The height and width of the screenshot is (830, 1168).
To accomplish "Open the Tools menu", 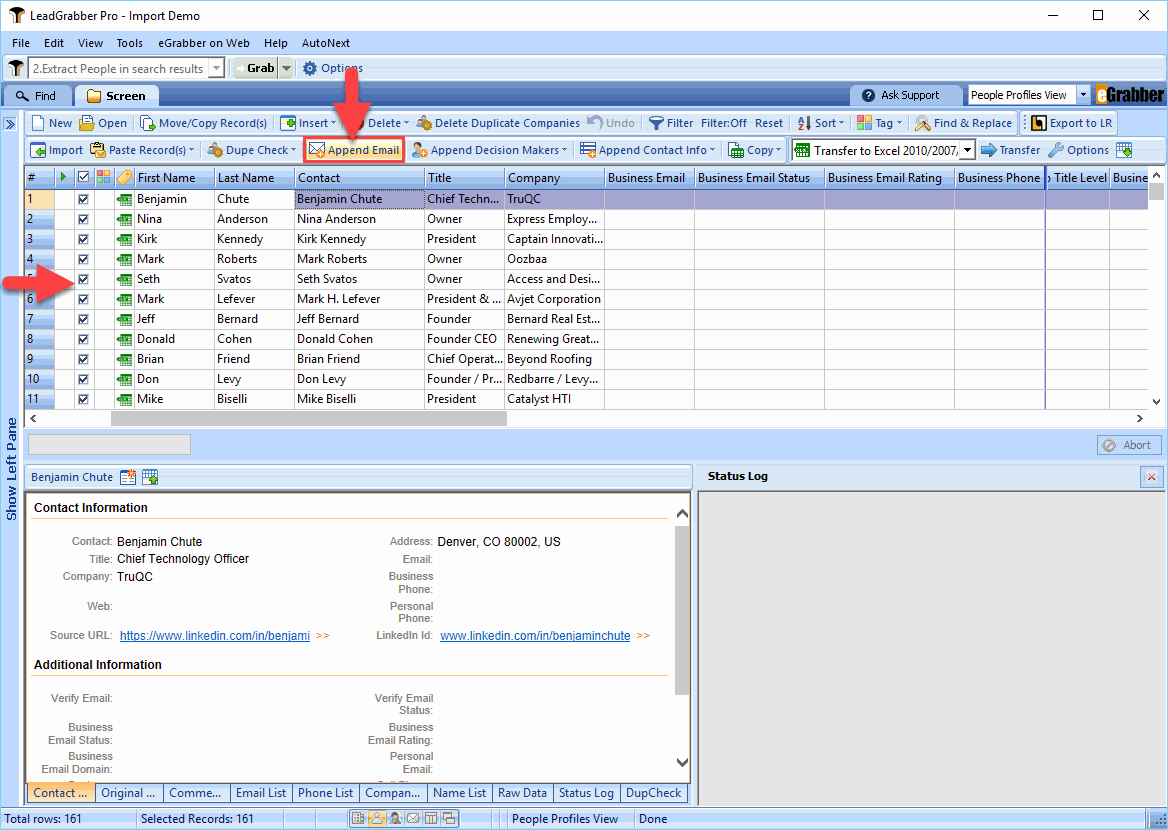I will pos(130,43).
